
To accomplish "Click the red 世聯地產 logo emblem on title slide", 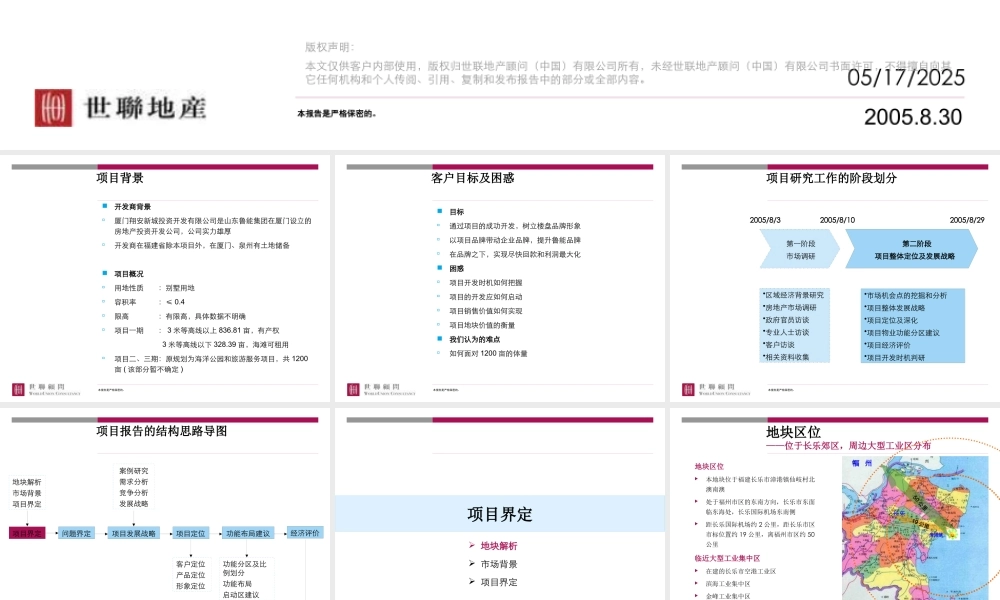I will click(x=53, y=108).
